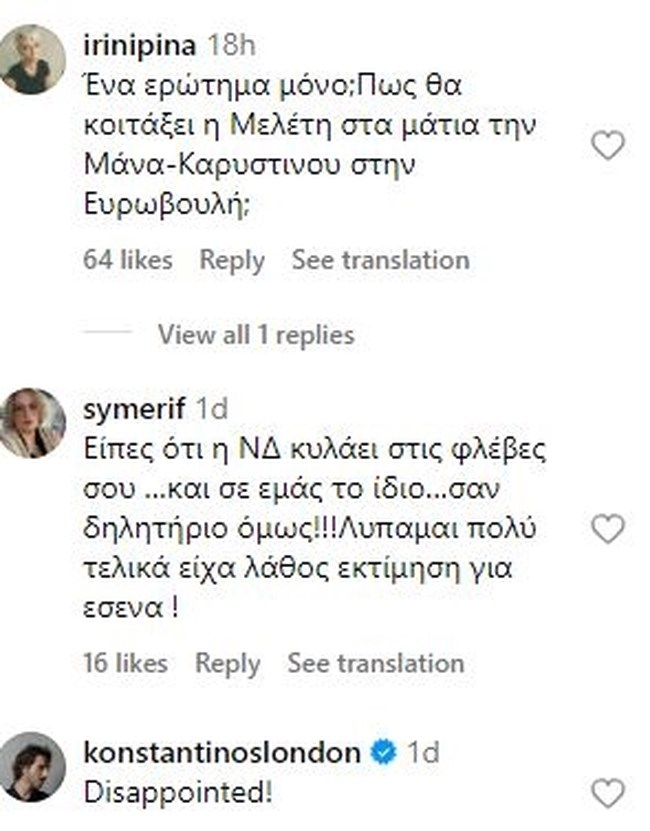
Task: Reply to irinipina's comment
Action: coord(232,260)
